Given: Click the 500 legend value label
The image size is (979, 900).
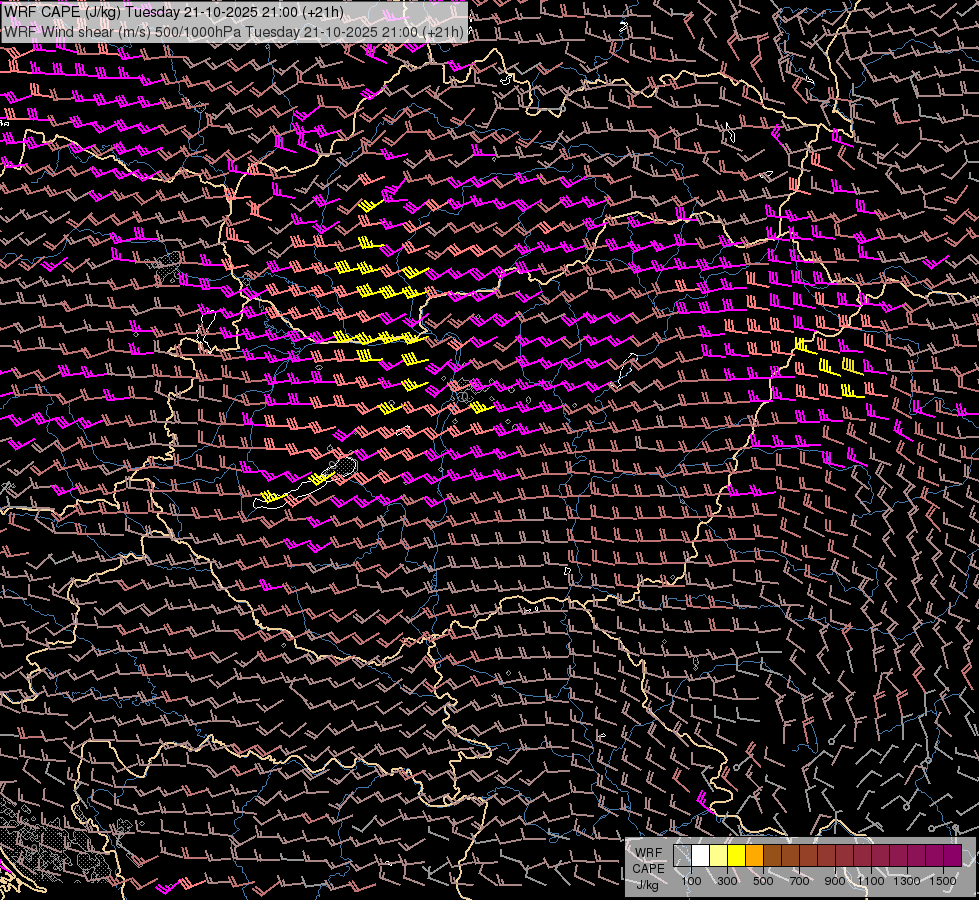Looking at the screenshot, I should pyautogui.click(x=763, y=881).
